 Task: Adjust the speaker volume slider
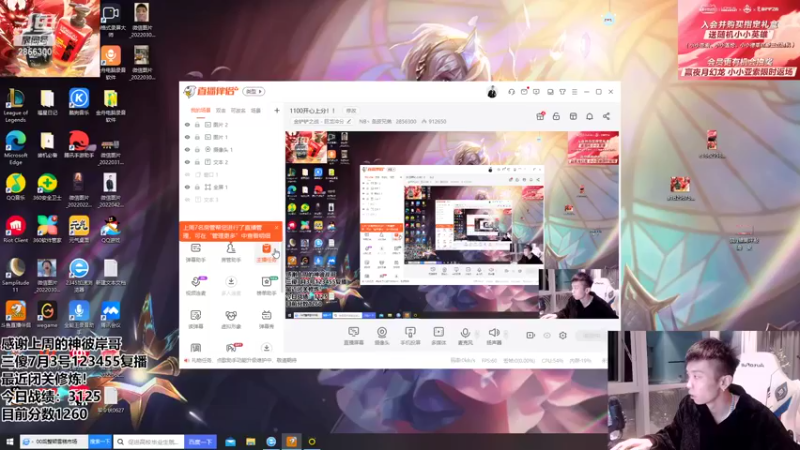[506, 335]
